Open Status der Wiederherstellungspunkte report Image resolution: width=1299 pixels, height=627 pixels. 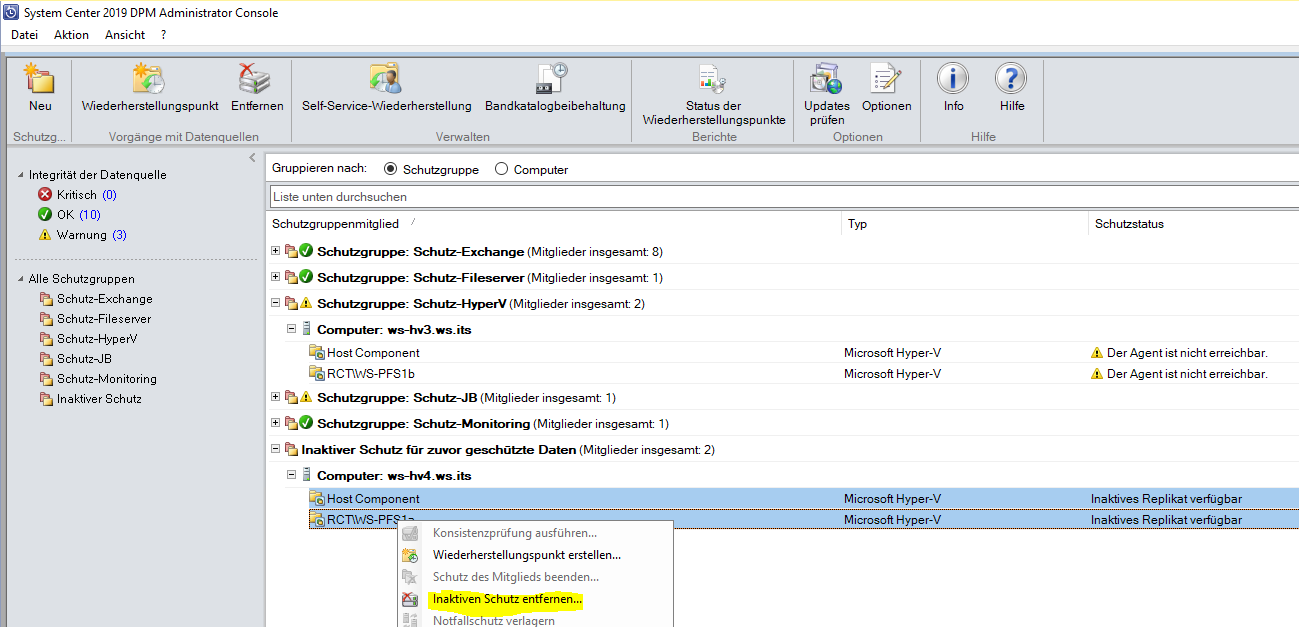coord(713,78)
